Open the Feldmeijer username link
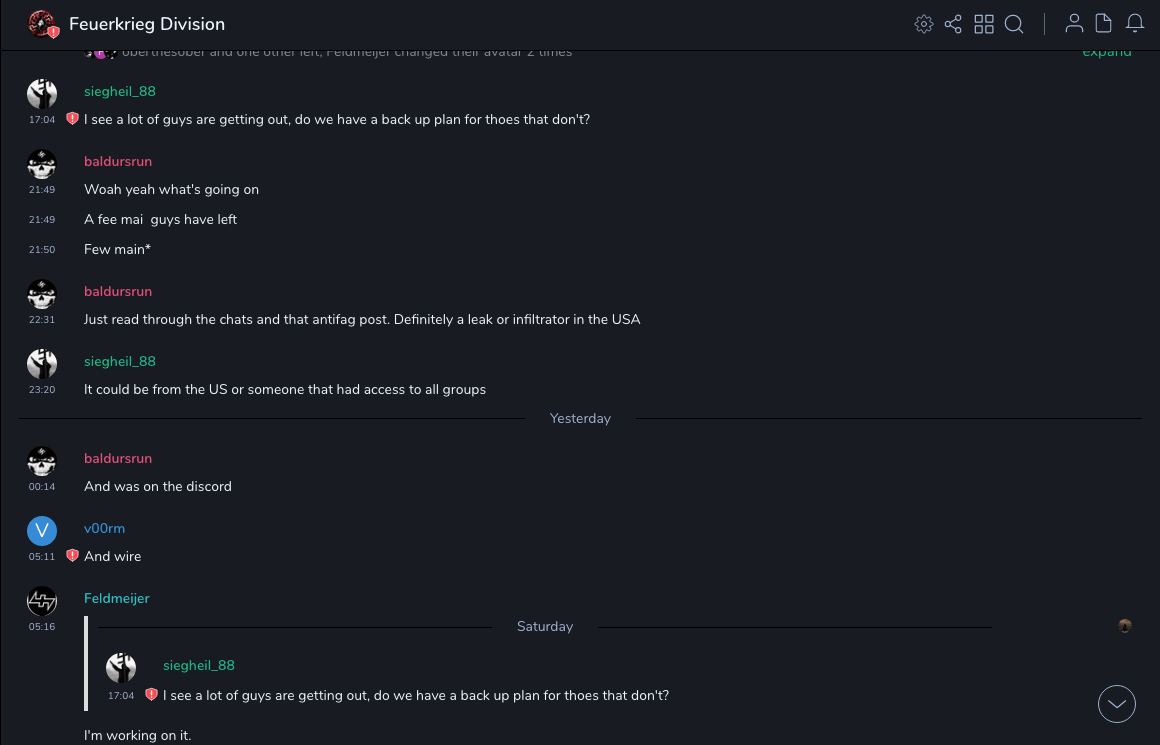 click(117, 598)
